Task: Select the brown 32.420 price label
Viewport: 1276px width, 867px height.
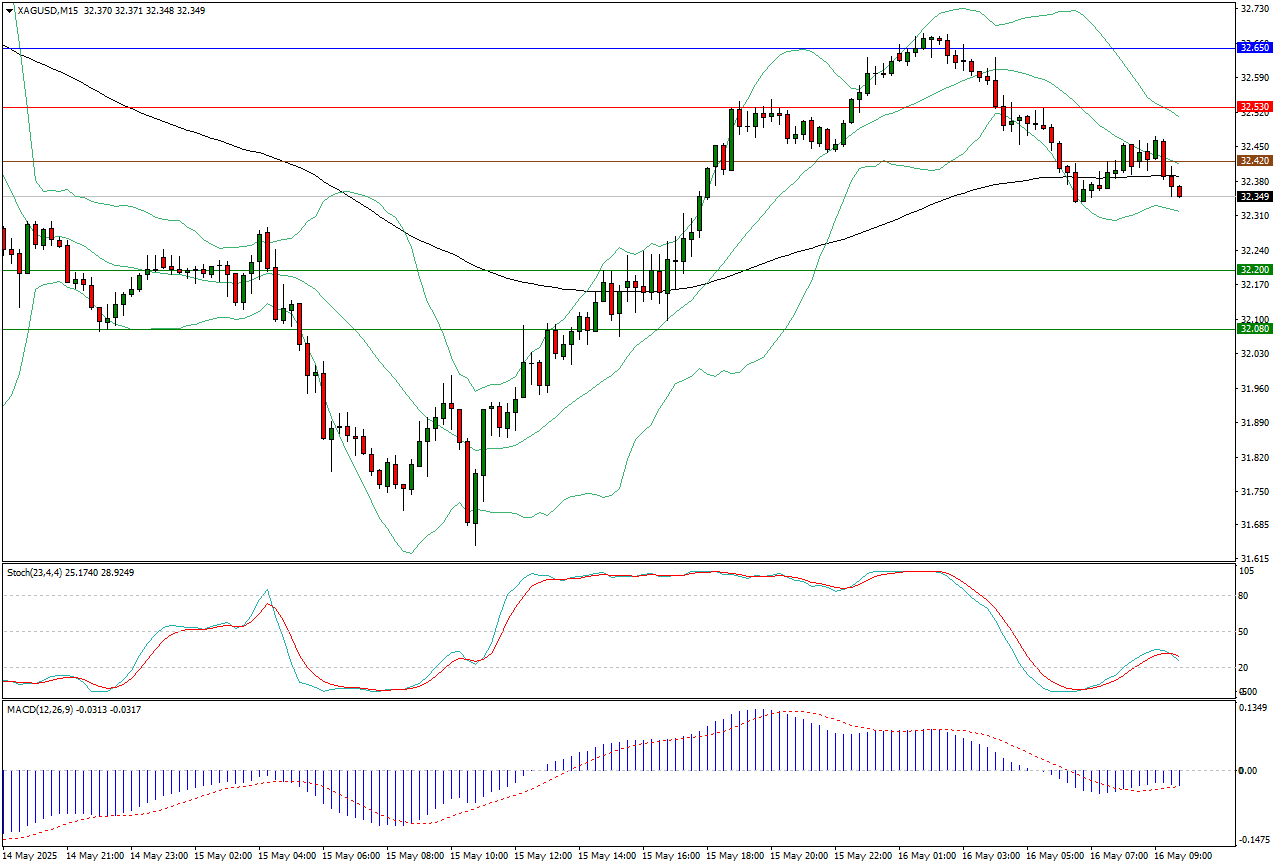Action: [1254, 161]
